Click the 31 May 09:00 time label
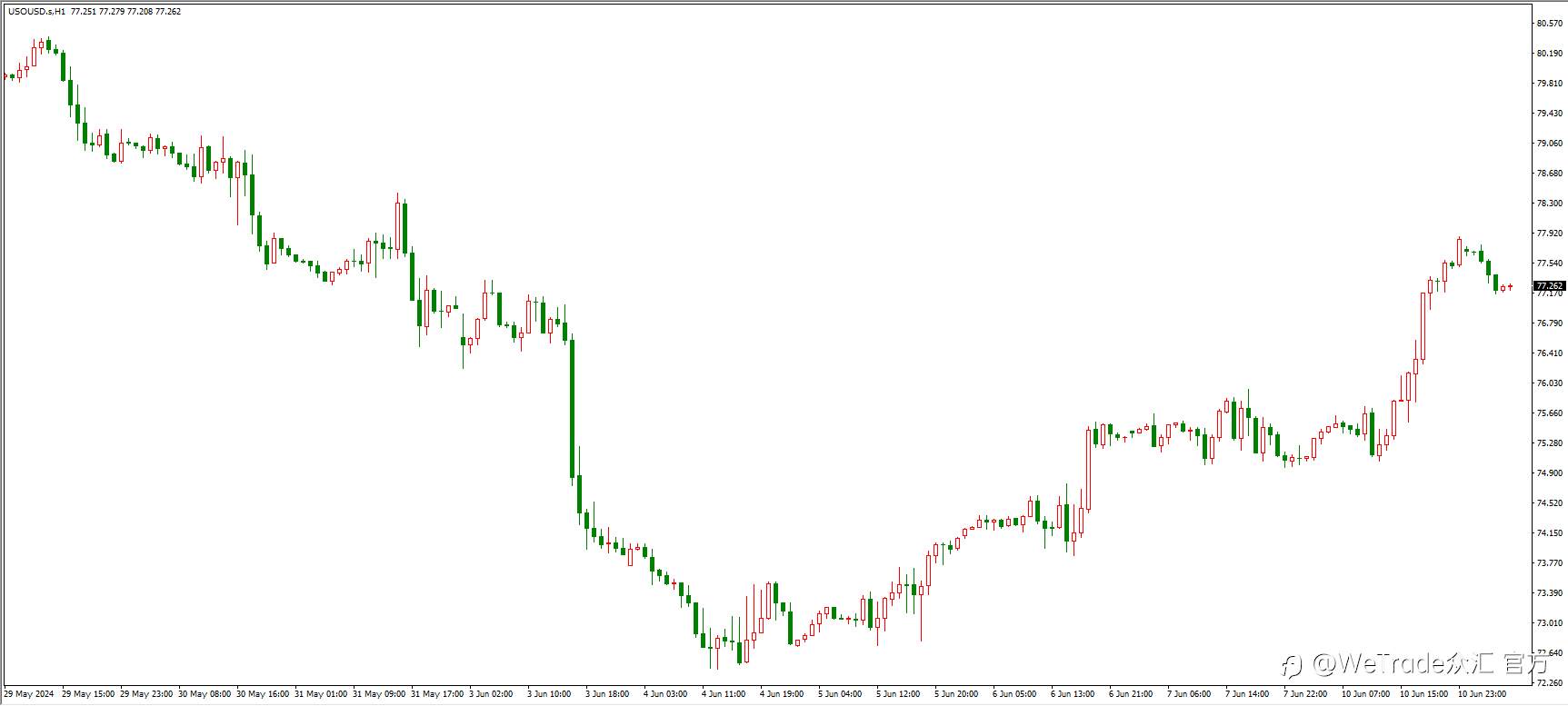The width and height of the screenshot is (1568, 706). tap(379, 694)
